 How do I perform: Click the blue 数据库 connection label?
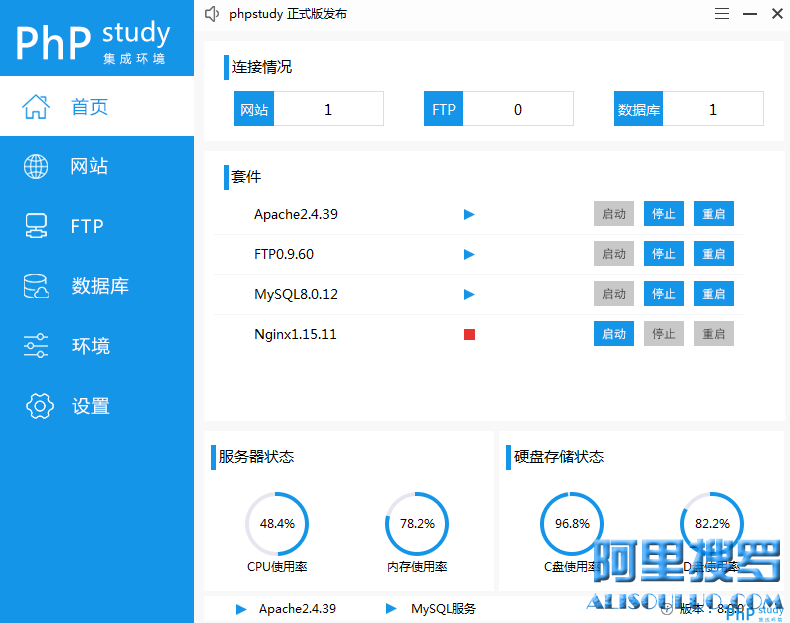pyautogui.click(x=638, y=109)
